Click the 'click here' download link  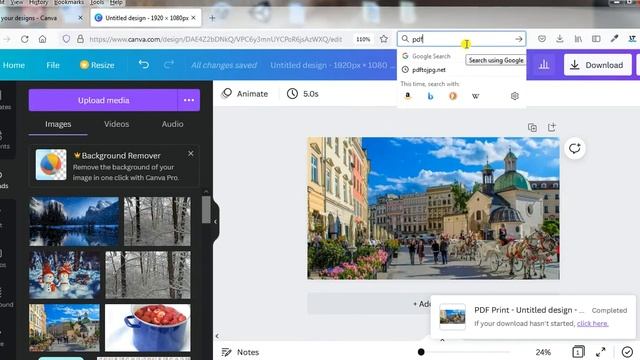[593, 323]
